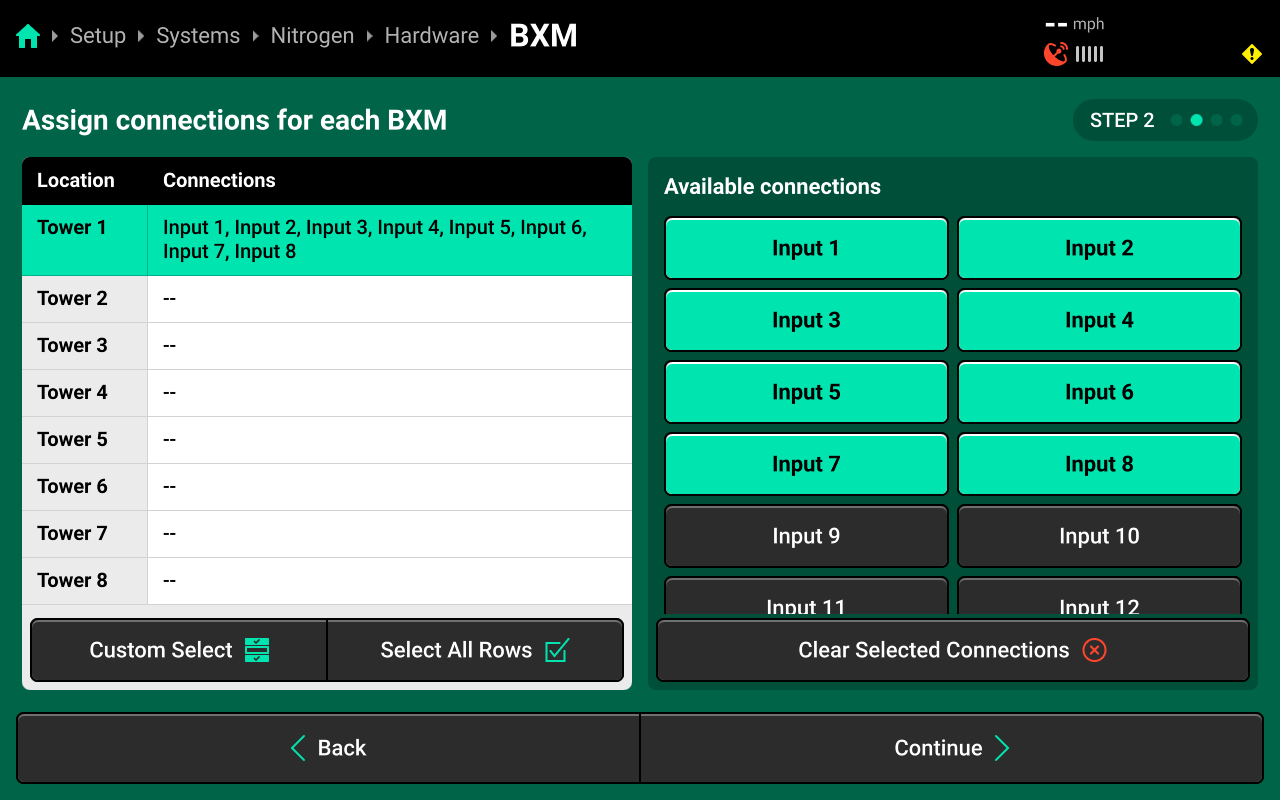Select the Tower 5 row
The image size is (1280, 800).
[x=327, y=440]
